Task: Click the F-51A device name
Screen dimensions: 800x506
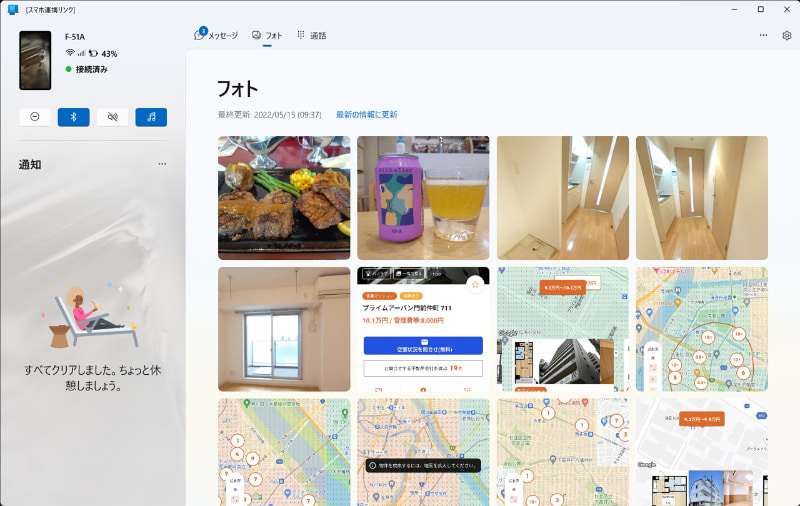Action: pos(75,37)
